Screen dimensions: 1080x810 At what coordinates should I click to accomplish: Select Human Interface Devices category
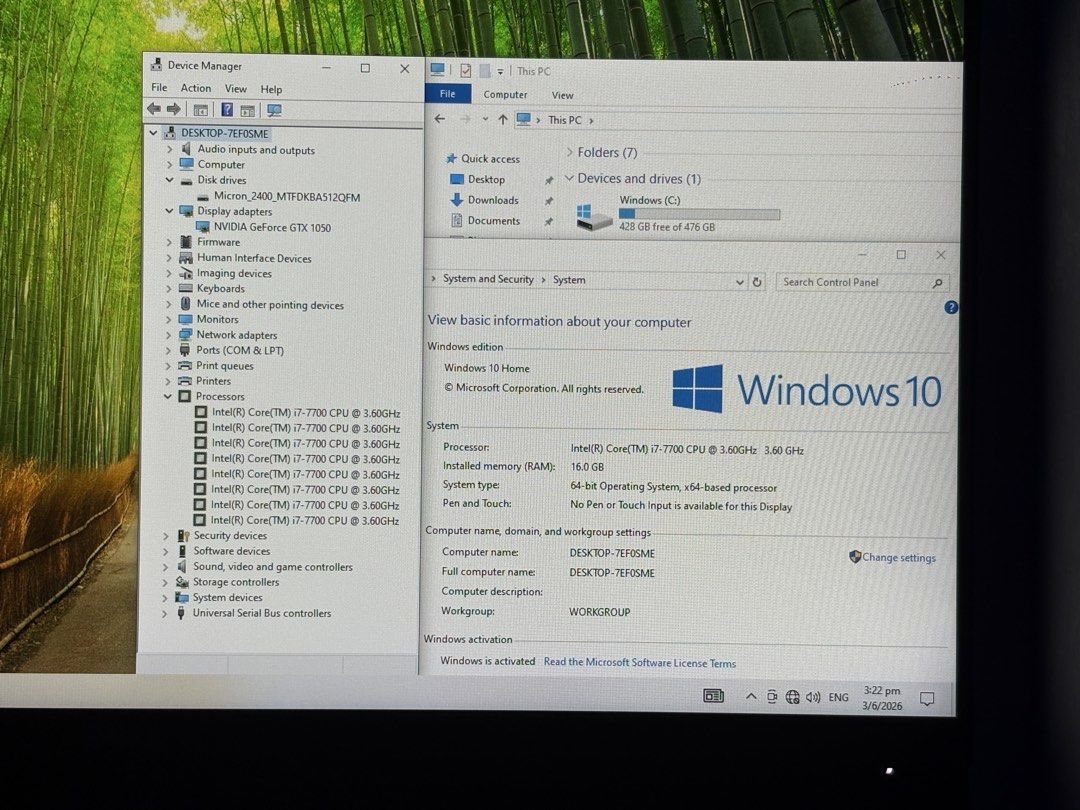(x=254, y=258)
